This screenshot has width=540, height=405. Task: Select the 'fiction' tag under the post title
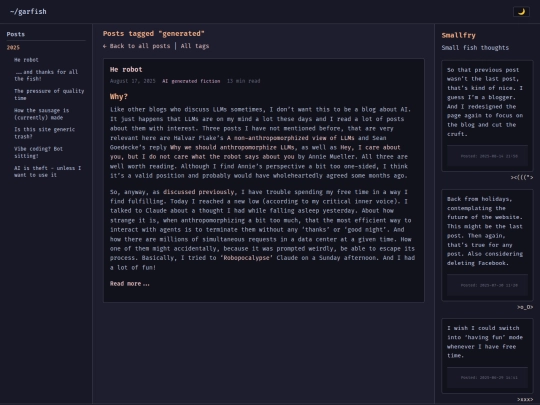tap(210, 81)
